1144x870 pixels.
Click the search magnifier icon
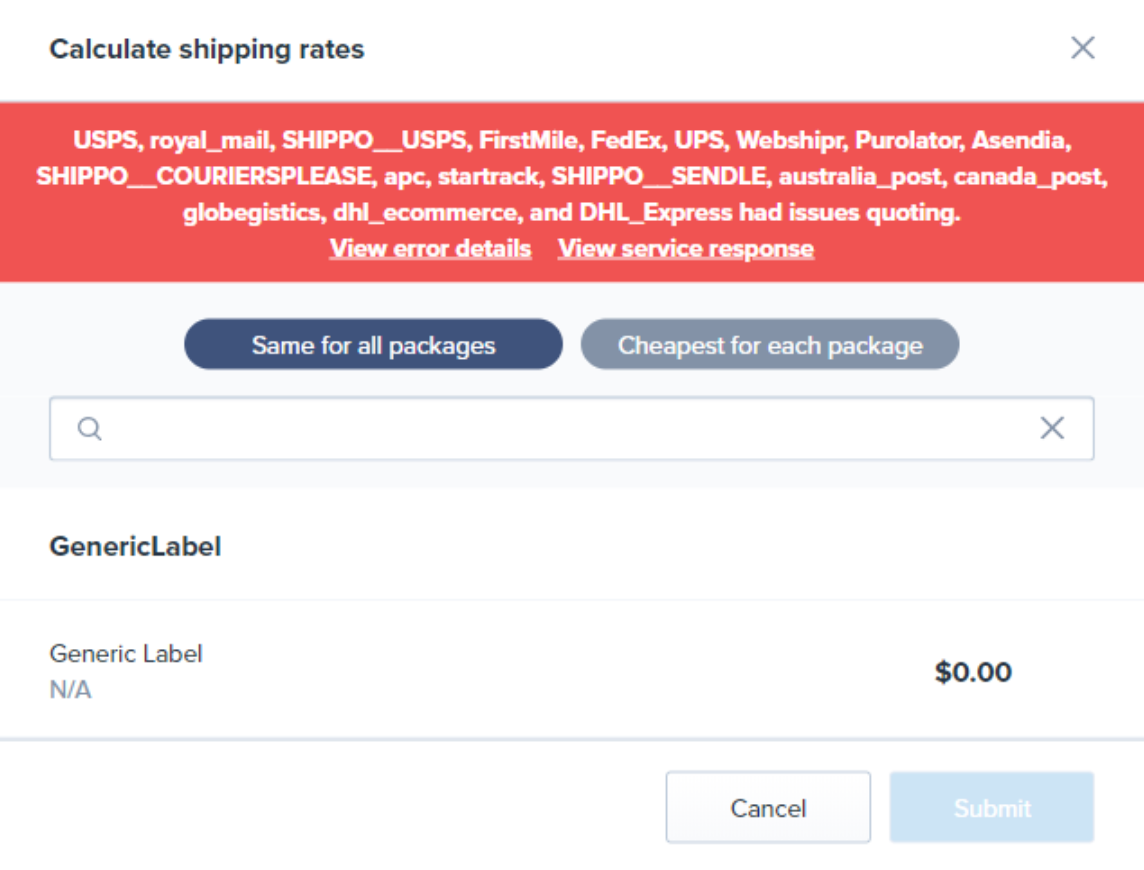[90, 429]
